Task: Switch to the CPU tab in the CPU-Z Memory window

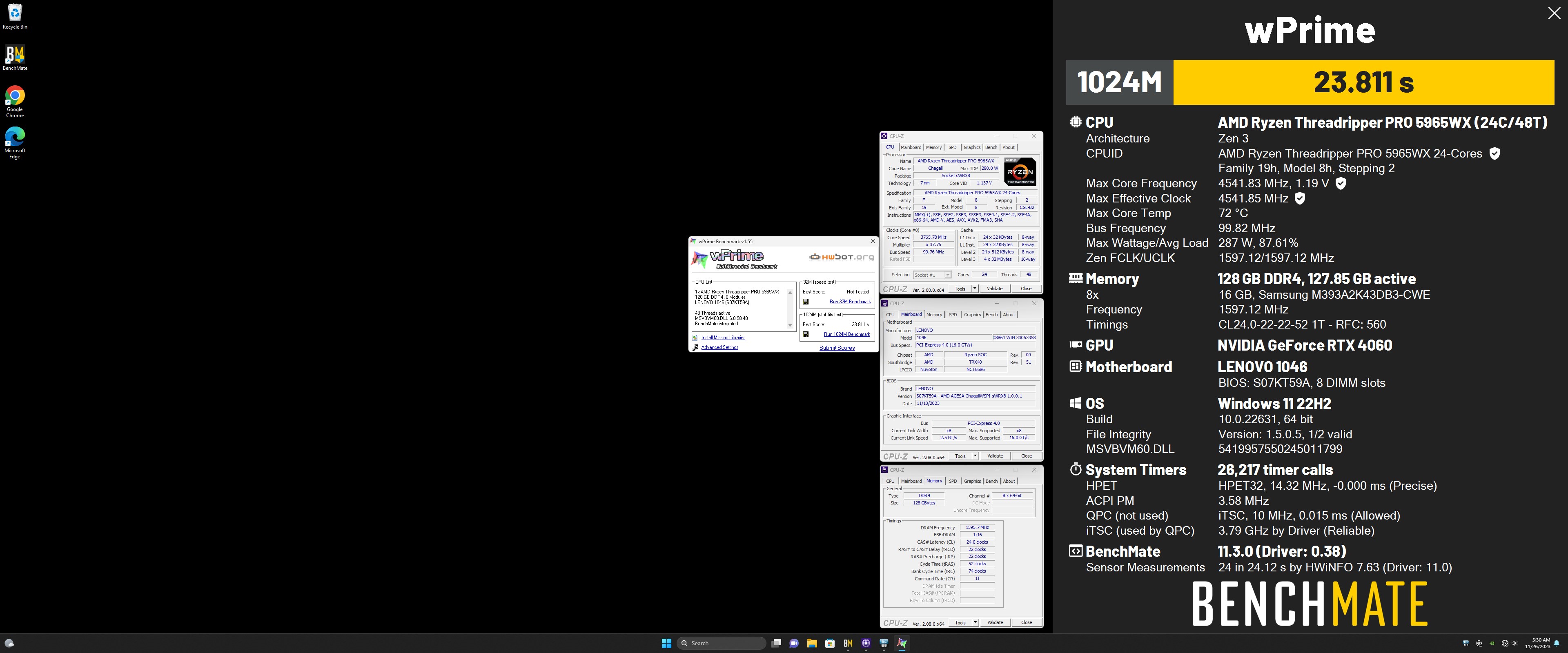Action: pyautogui.click(x=890, y=481)
